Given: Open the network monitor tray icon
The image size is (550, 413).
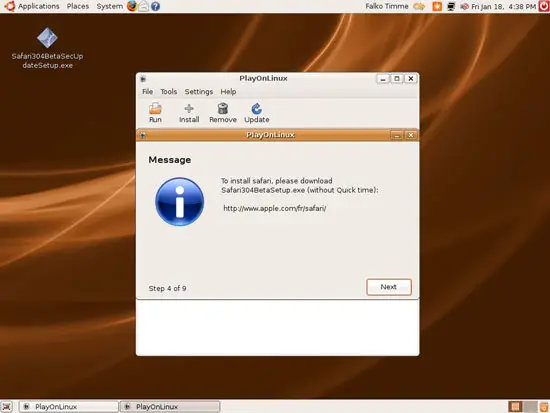Looking at the screenshot, I should [x=451, y=6].
